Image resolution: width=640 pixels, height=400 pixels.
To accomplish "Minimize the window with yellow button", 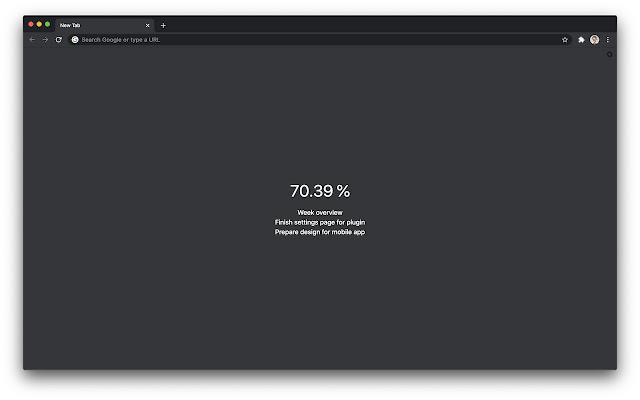I will point(39,24).
